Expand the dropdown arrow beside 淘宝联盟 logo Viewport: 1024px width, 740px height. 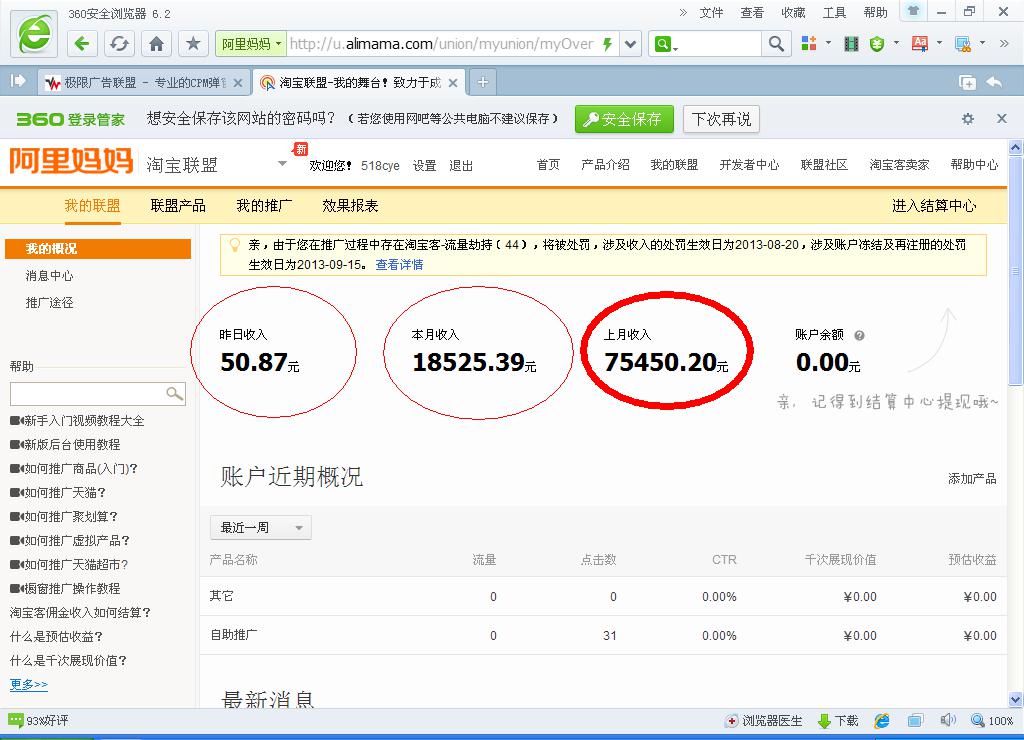[x=282, y=164]
